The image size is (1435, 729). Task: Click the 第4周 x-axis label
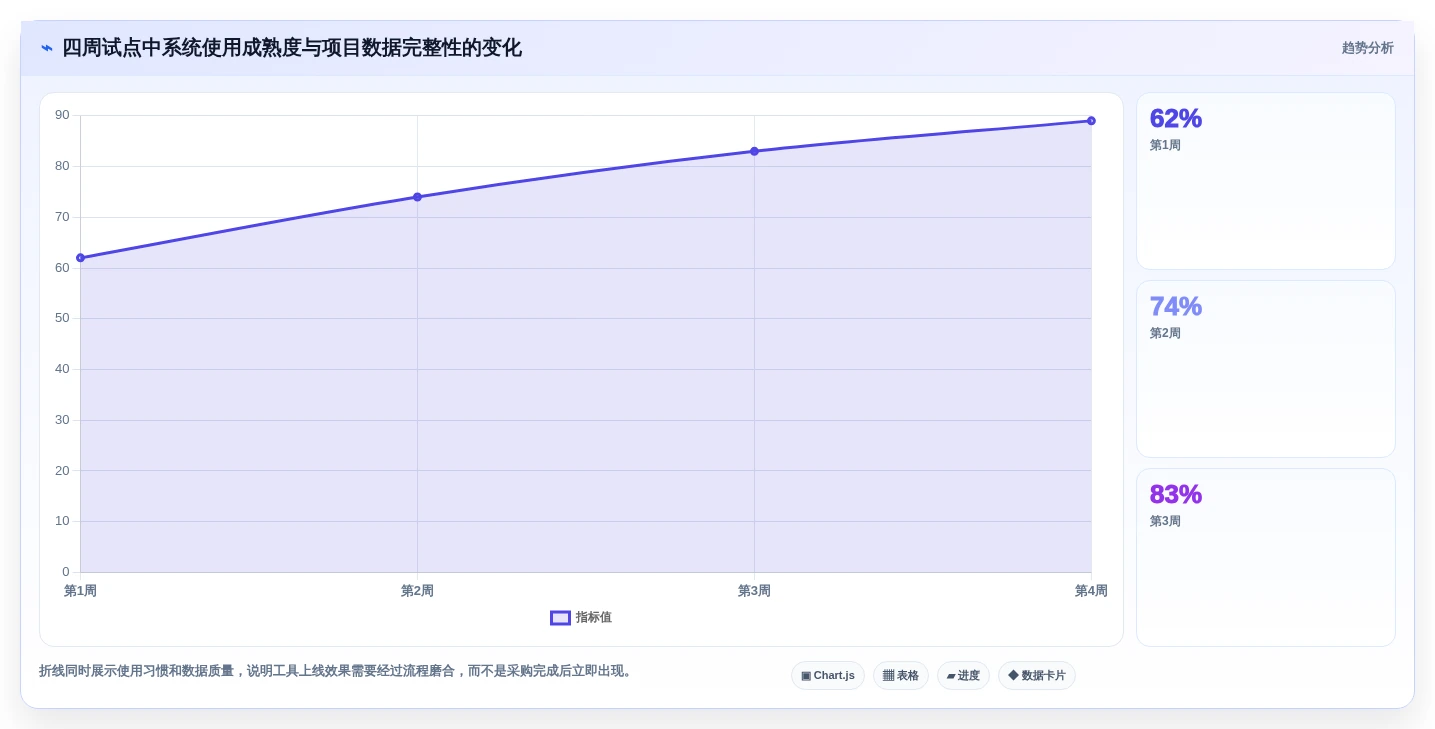(1091, 591)
